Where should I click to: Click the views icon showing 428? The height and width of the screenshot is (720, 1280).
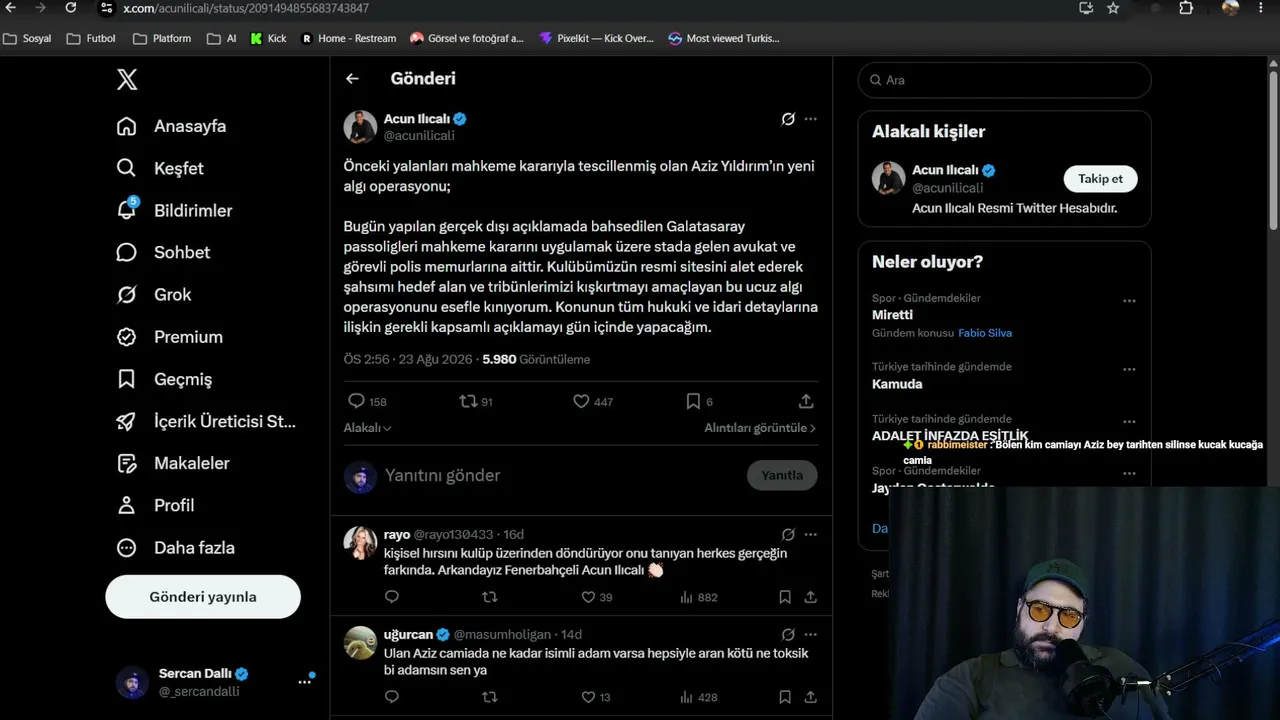686,697
